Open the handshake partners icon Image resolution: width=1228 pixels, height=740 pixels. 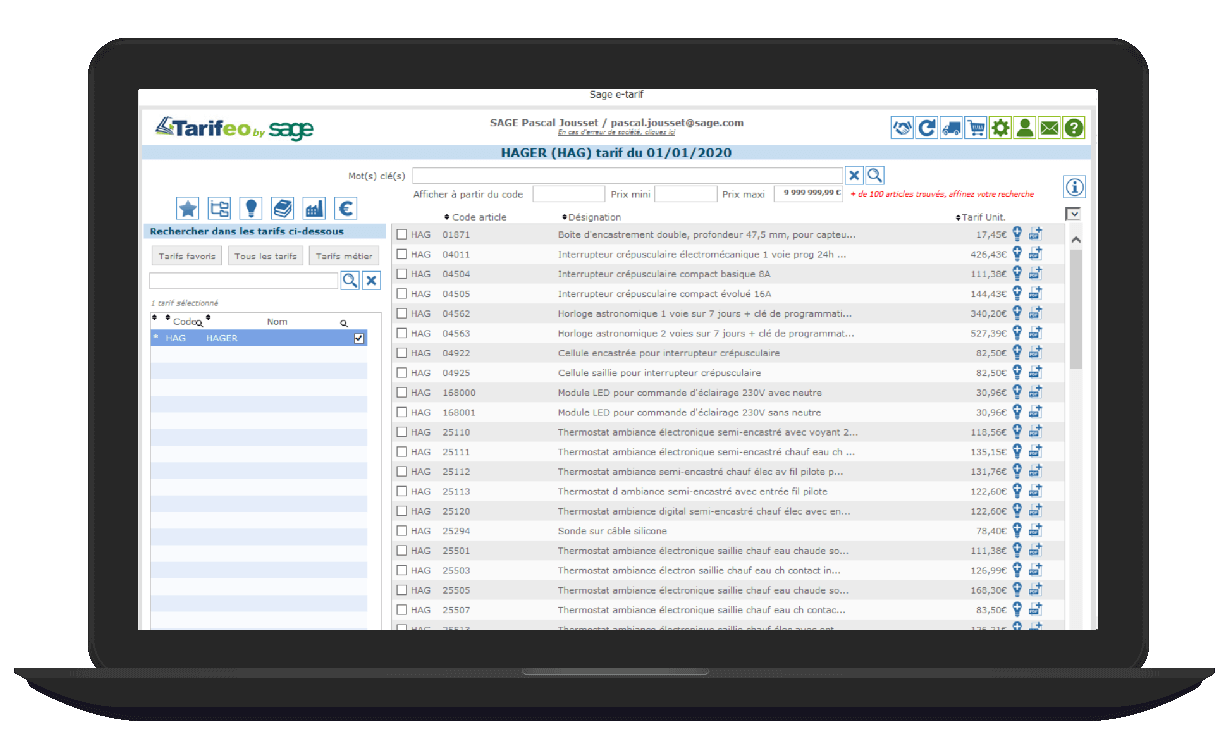click(902, 128)
